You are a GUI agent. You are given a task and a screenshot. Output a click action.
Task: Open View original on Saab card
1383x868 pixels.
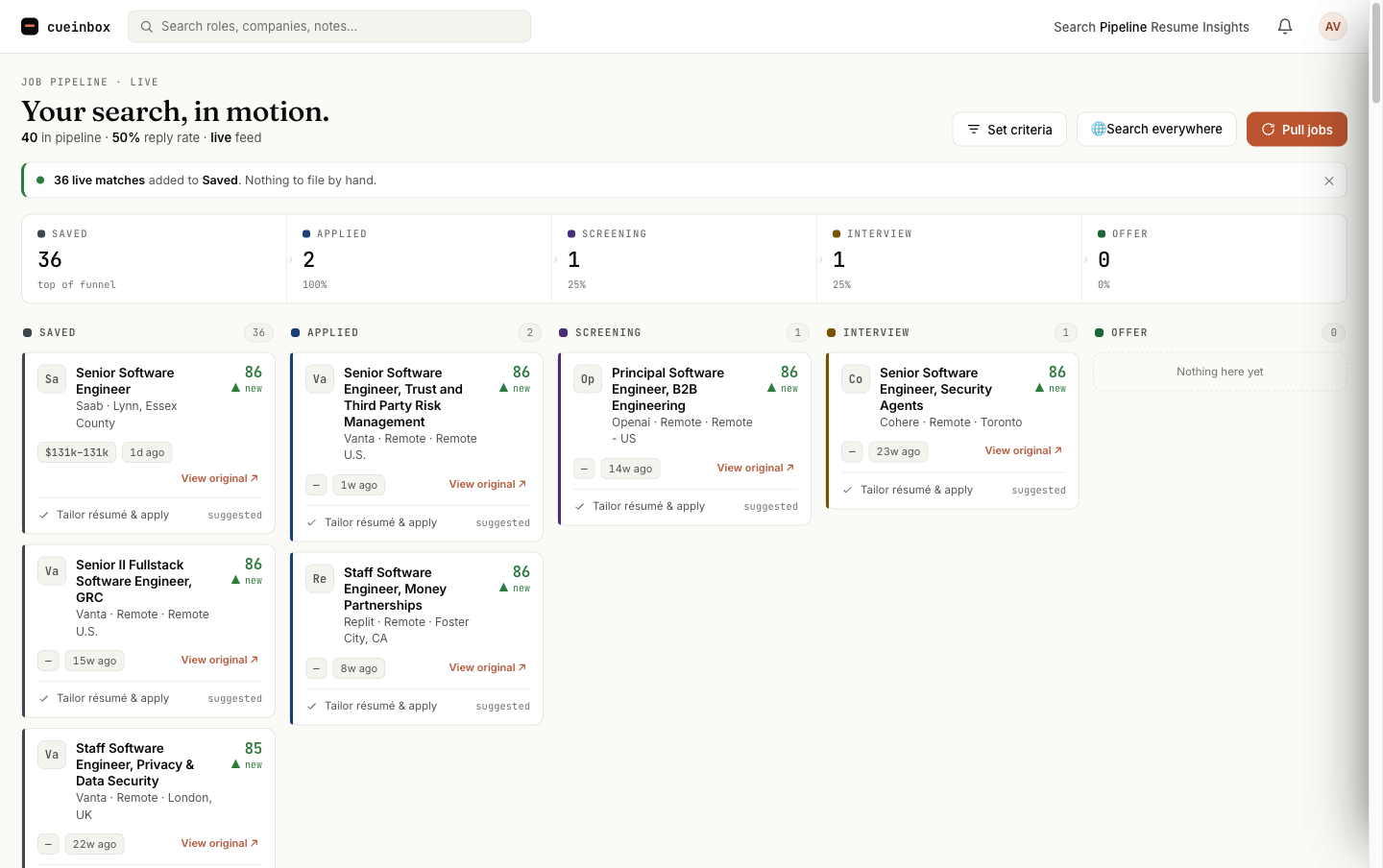click(x=220, y=478)
